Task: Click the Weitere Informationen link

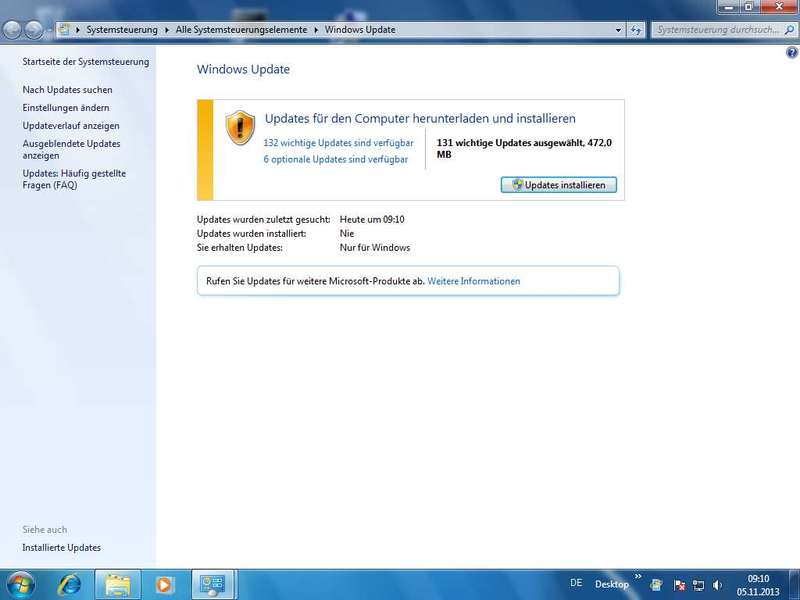Action: [473, 281]
